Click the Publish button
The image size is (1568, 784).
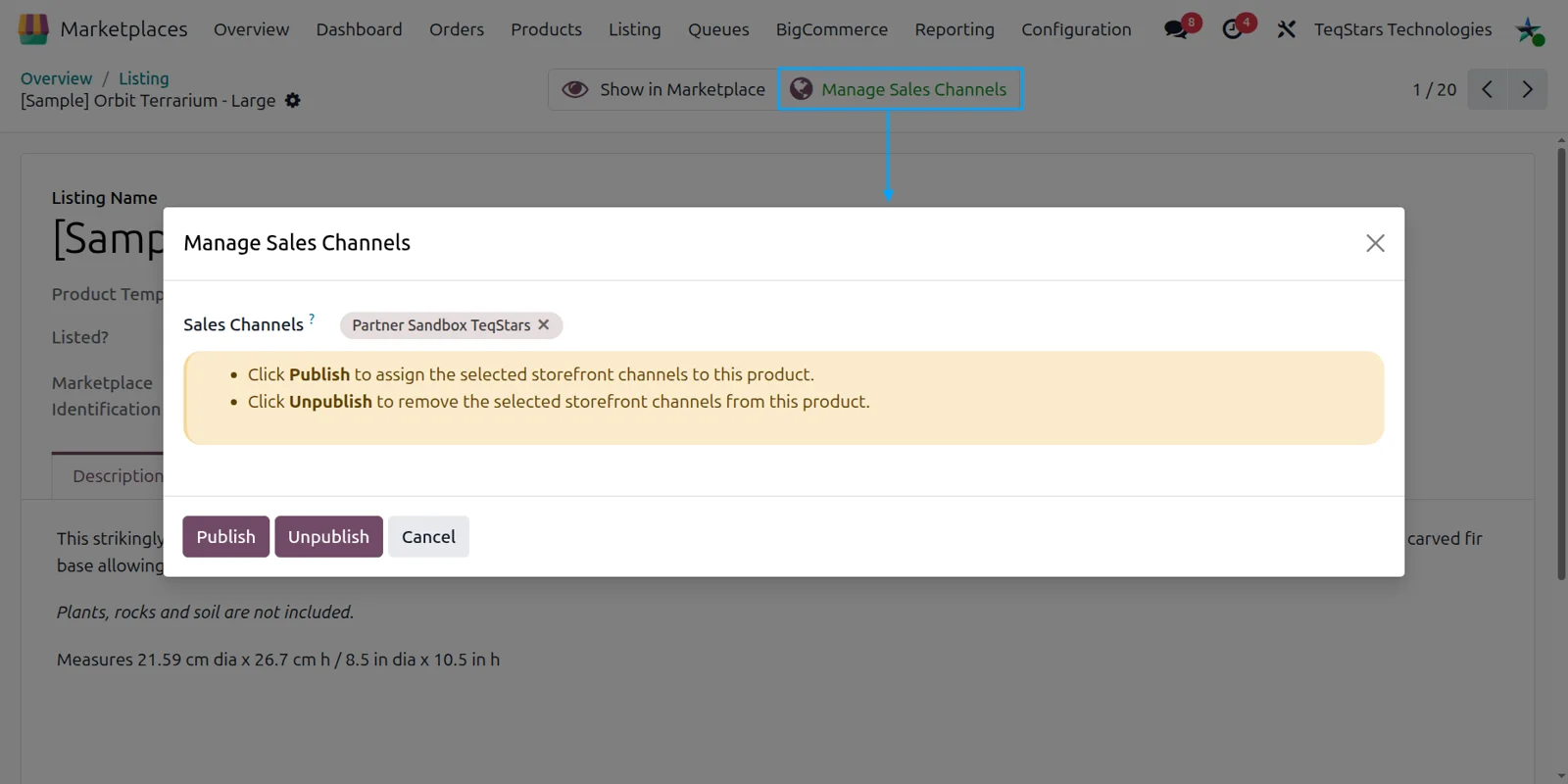(225, 536)
